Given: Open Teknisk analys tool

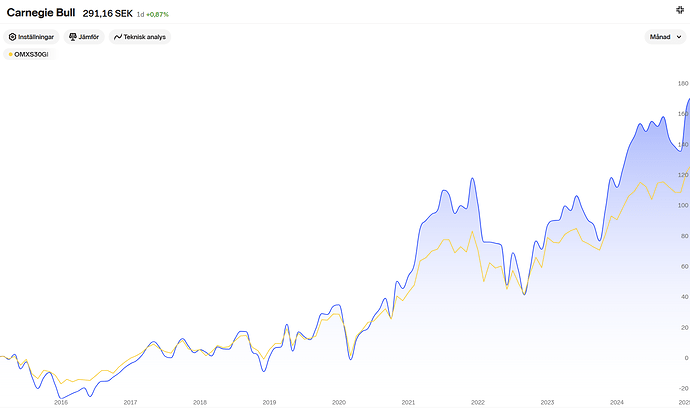Looking at the screenshot, I should (141, 37).
